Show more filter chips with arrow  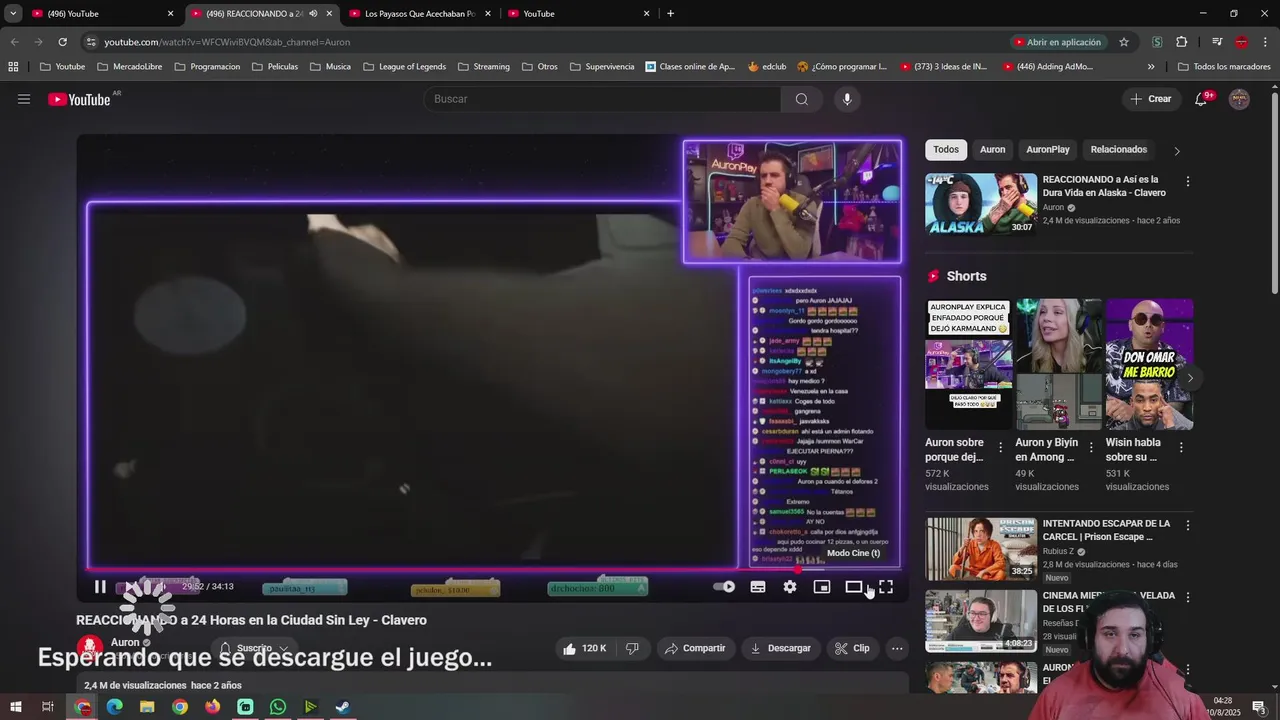1177,151
